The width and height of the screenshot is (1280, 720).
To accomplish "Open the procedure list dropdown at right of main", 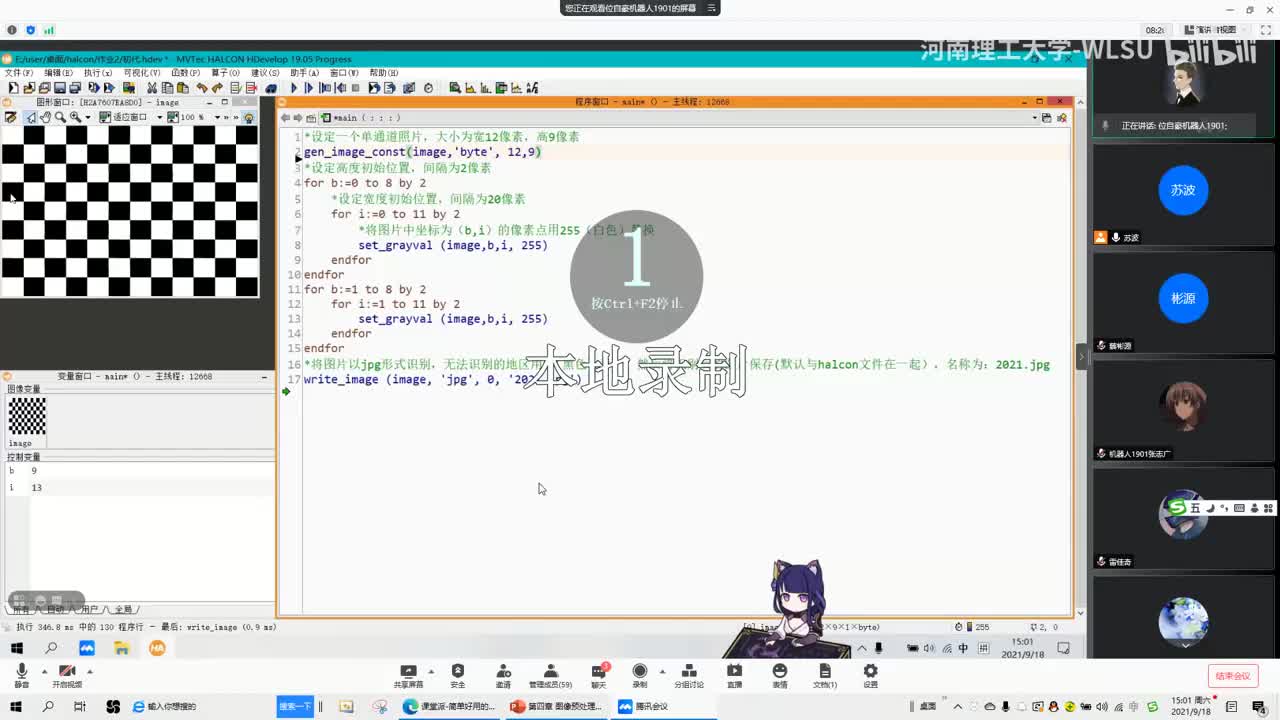I will [1033, 117].
